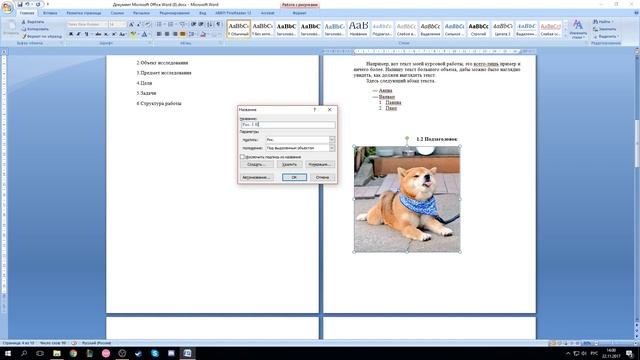The height and width of the screenshot is (360, 640).
Task: Switch to the Разметка страницы ribbon tab
Action: click(x=84, y=13)
